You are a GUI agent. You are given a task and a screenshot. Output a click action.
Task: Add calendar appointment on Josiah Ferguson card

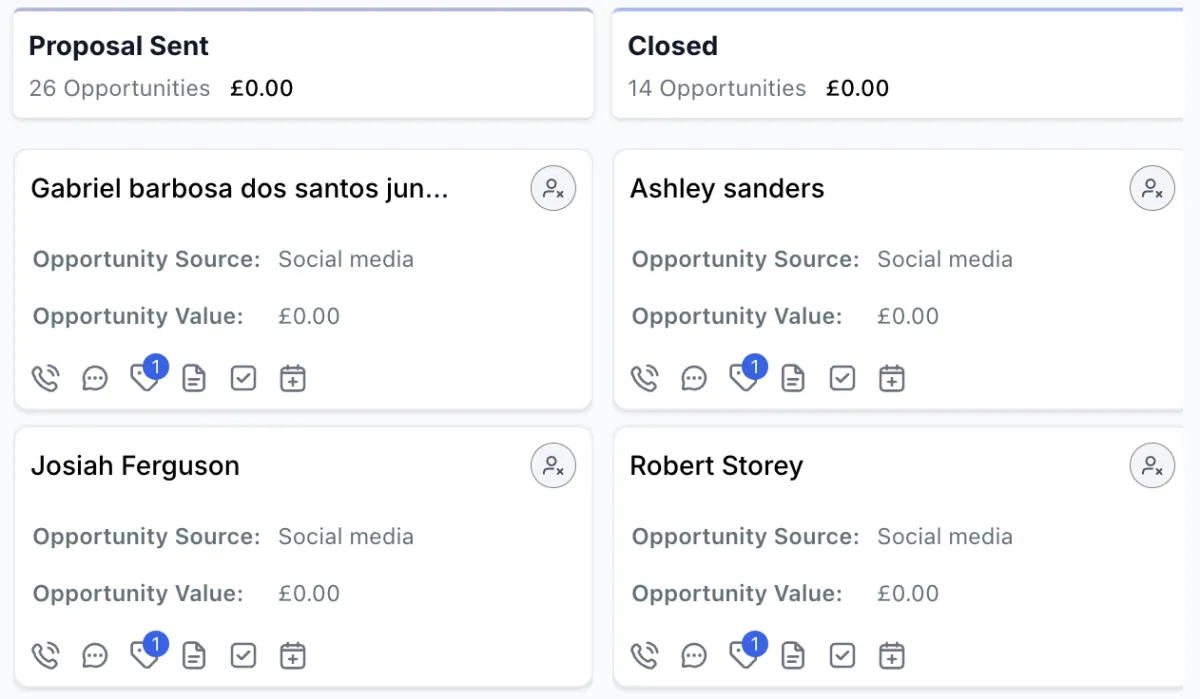tap(293, 656)
